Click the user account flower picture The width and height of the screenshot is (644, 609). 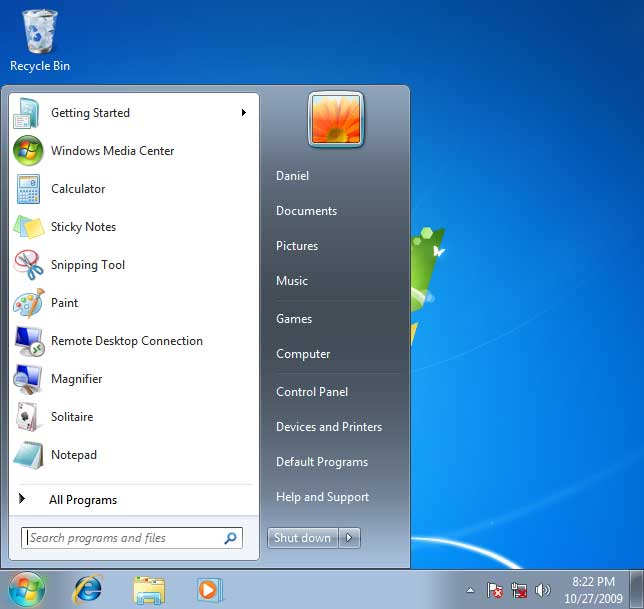click(336, 119)
